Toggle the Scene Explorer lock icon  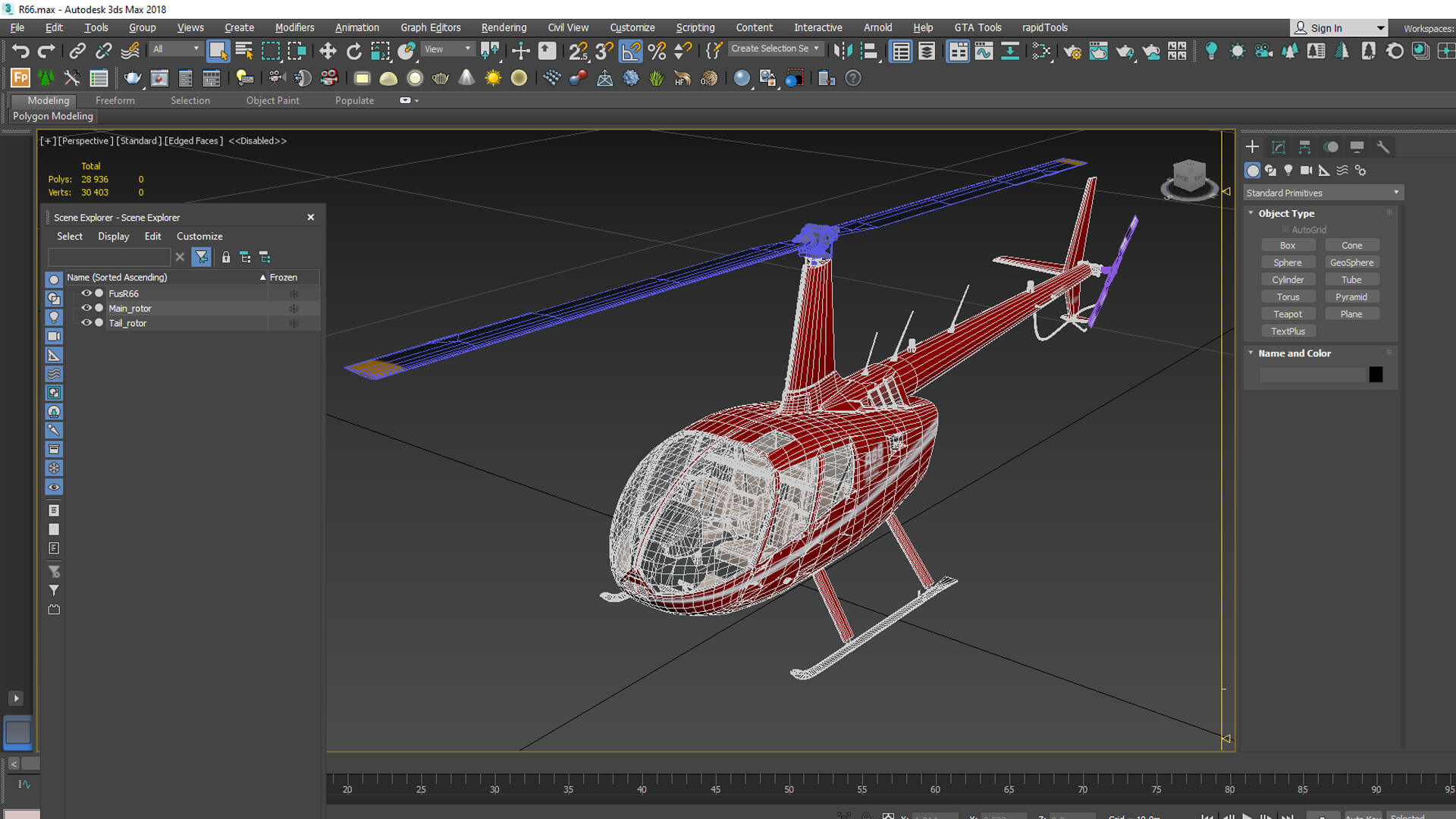click(x=225, y=257)
